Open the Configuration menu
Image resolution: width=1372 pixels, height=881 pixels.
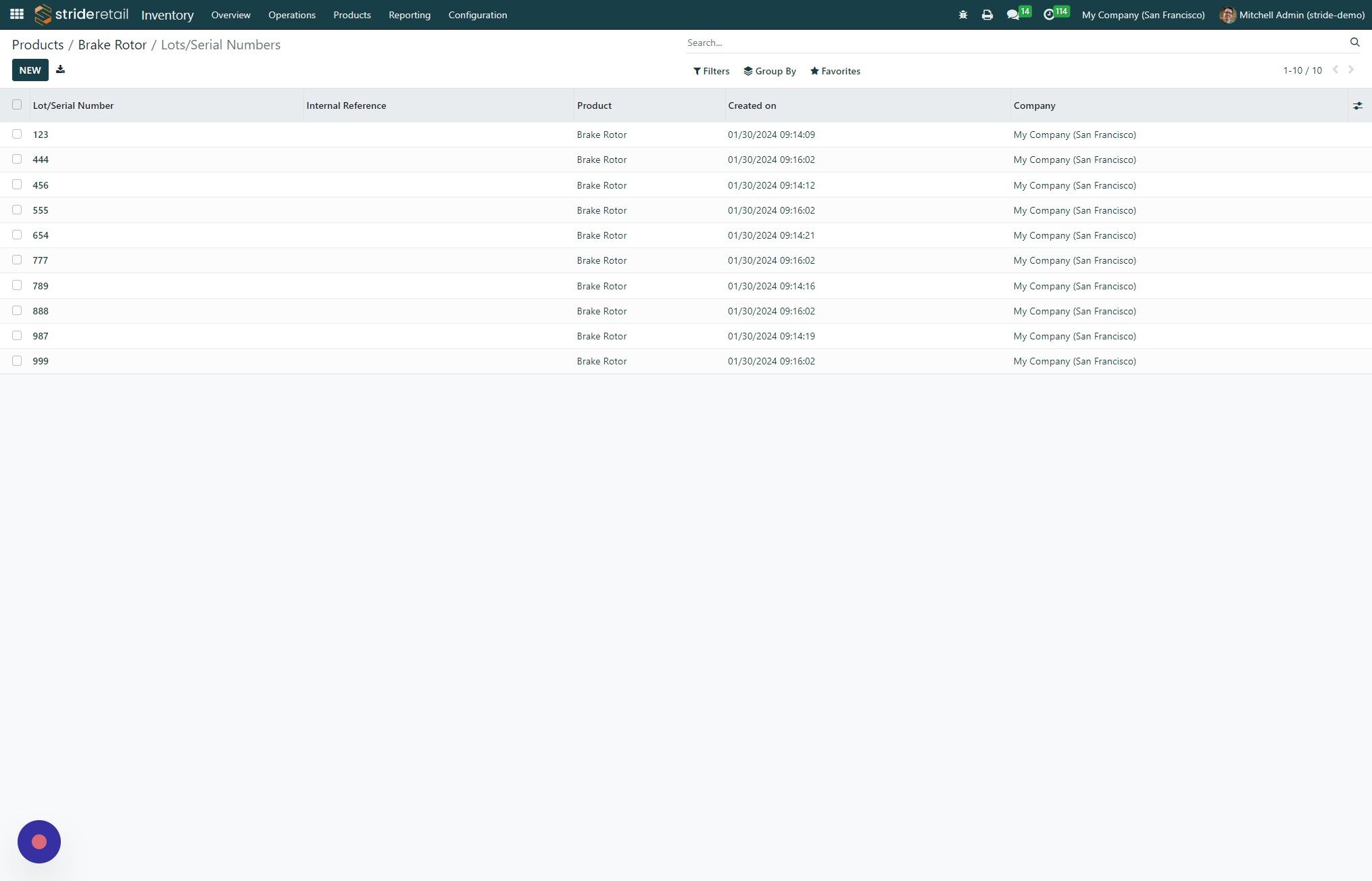[478, 15]
